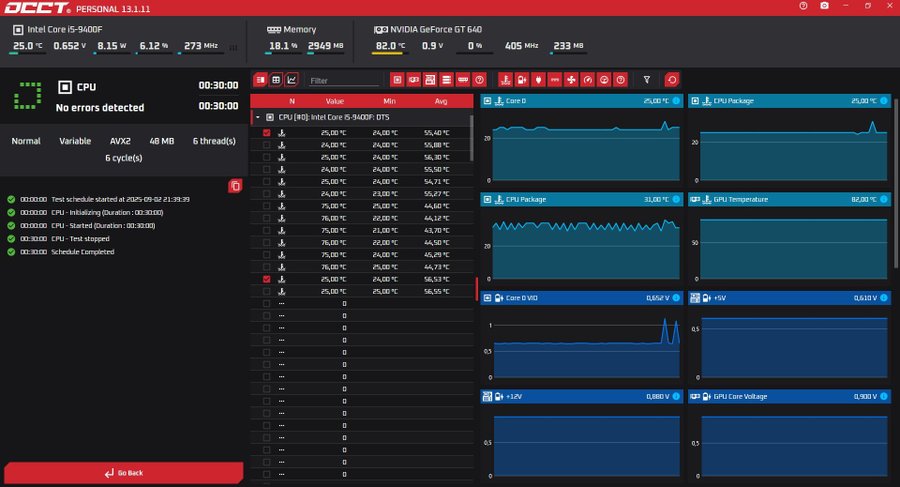Click the 'Test schedule started' log entry
Screen dimensions: 900x487
click(x=121, y=199)
